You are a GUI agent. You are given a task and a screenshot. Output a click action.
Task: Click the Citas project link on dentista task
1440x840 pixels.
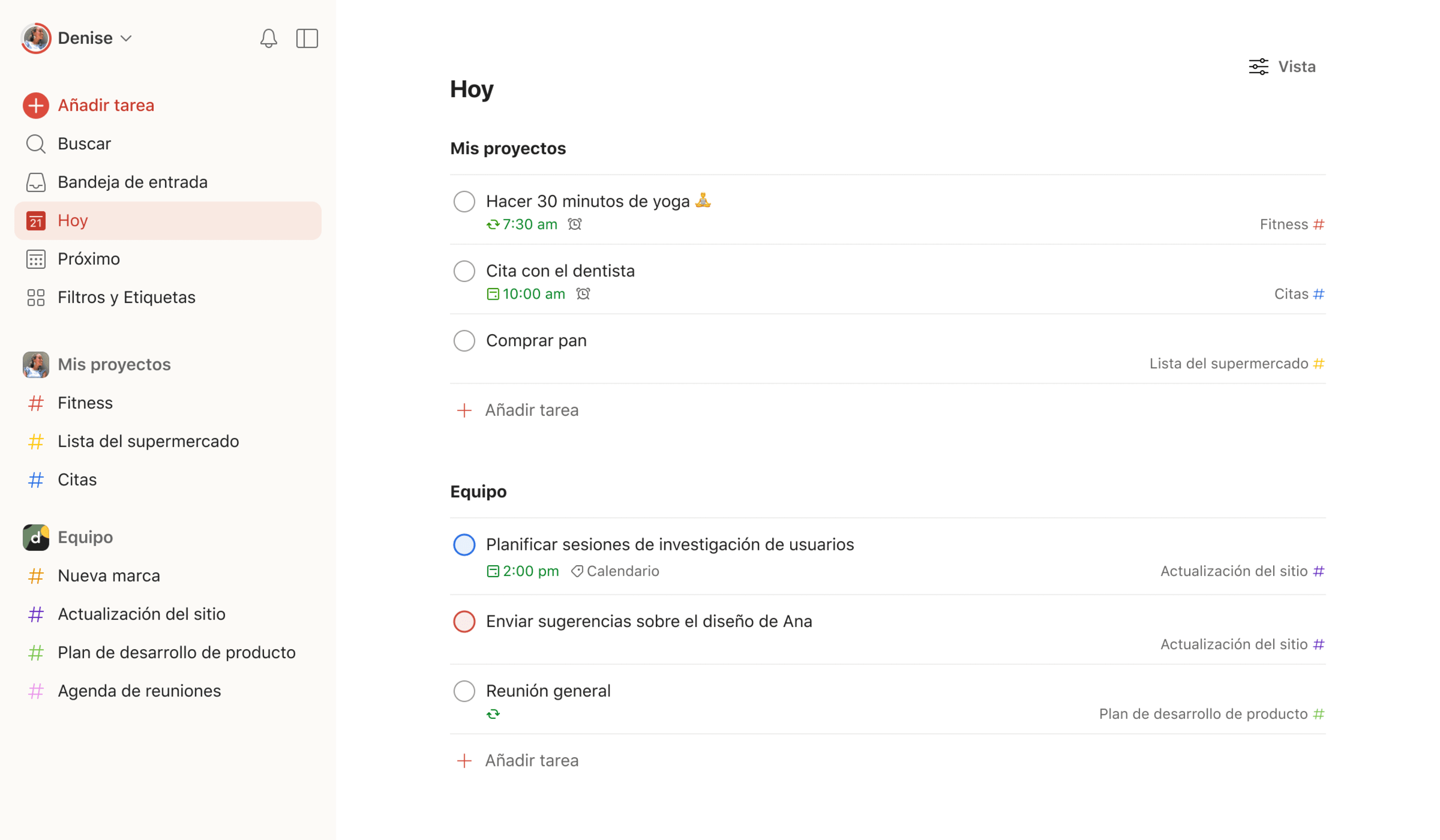click(1299, 294)
